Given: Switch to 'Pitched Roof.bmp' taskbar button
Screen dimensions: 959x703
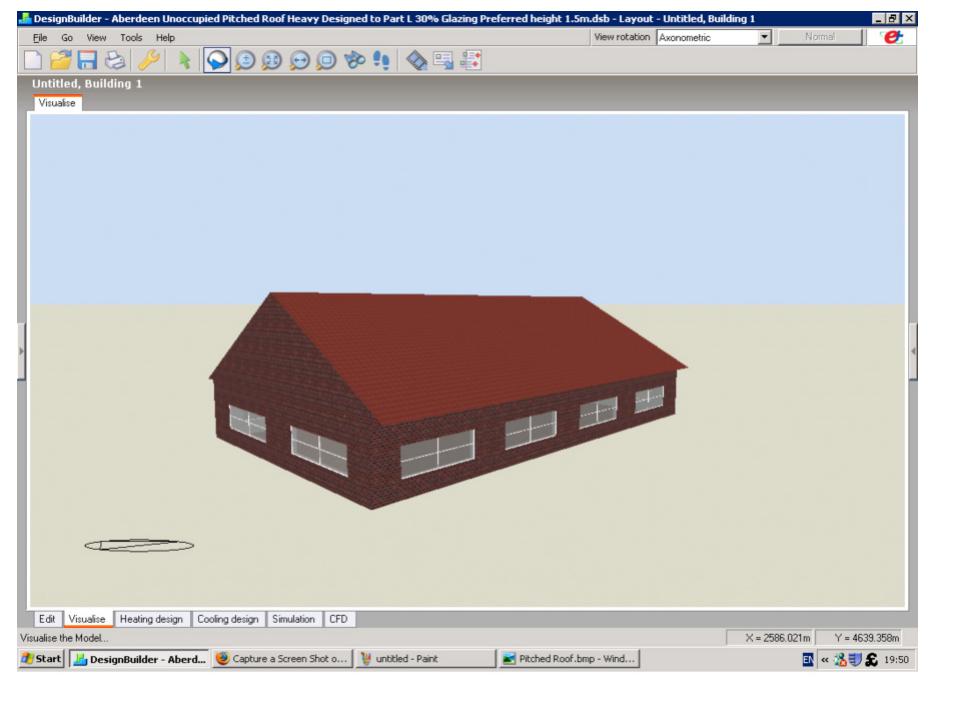Looking at the screenshot, I should (569, 659).
